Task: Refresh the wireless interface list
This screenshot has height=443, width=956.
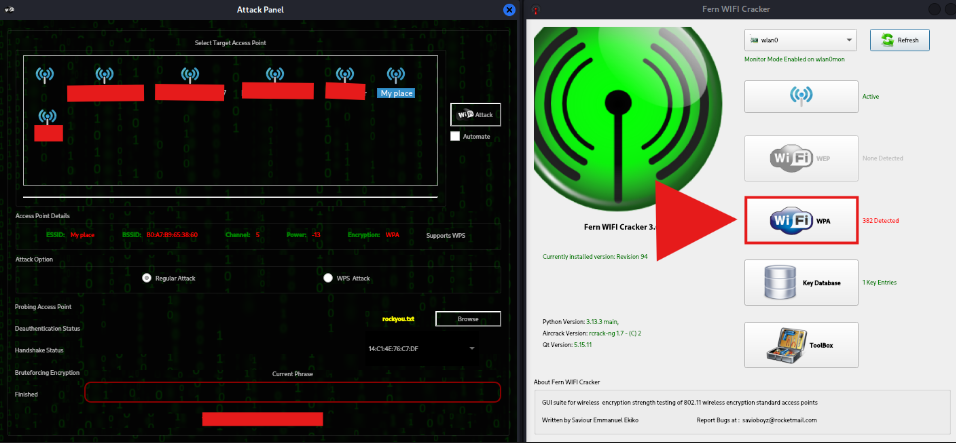Action: click(x=899, y=40)
